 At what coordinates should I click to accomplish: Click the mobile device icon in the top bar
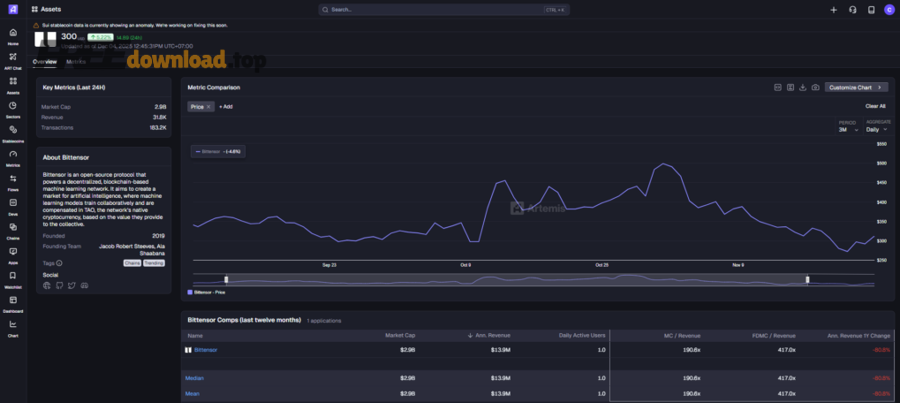click(x=871, y=10)
